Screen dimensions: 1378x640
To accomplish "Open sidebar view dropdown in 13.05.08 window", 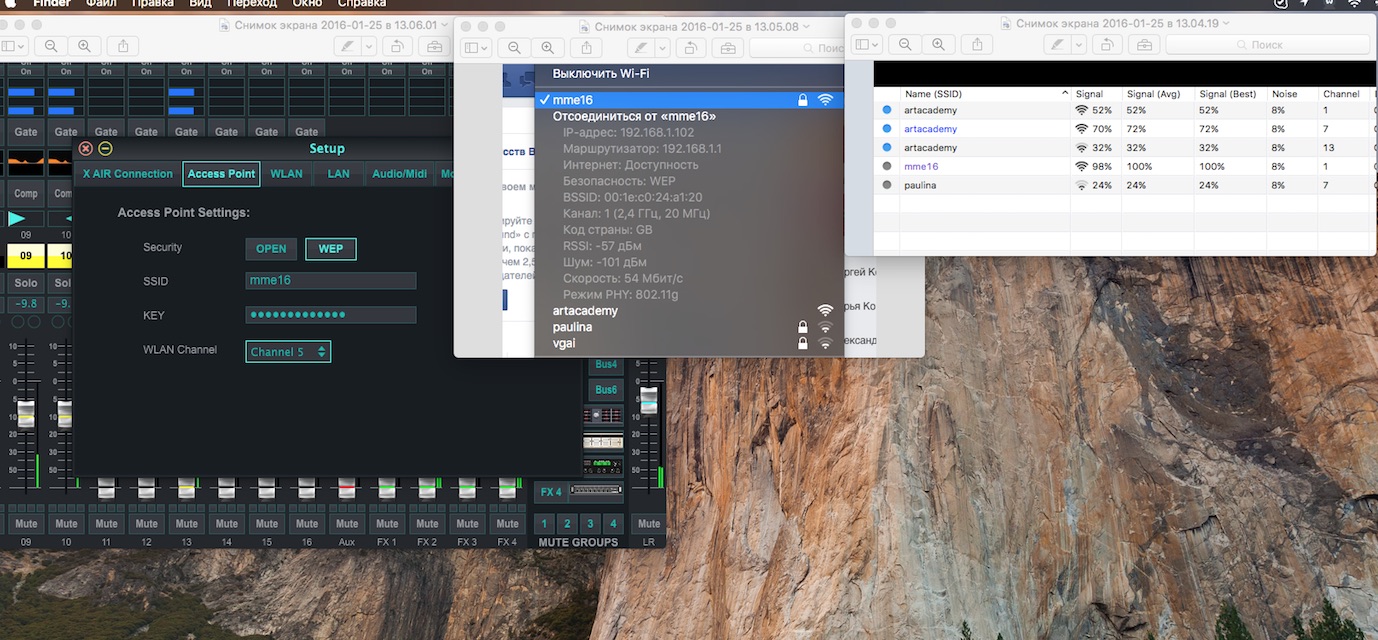I will 476,47.
